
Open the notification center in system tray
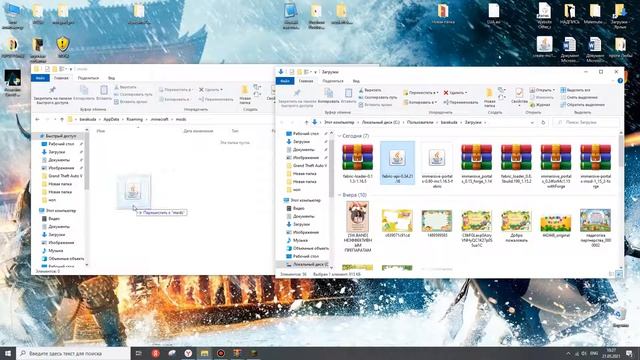pyautogui.click(x=629, y=353)
